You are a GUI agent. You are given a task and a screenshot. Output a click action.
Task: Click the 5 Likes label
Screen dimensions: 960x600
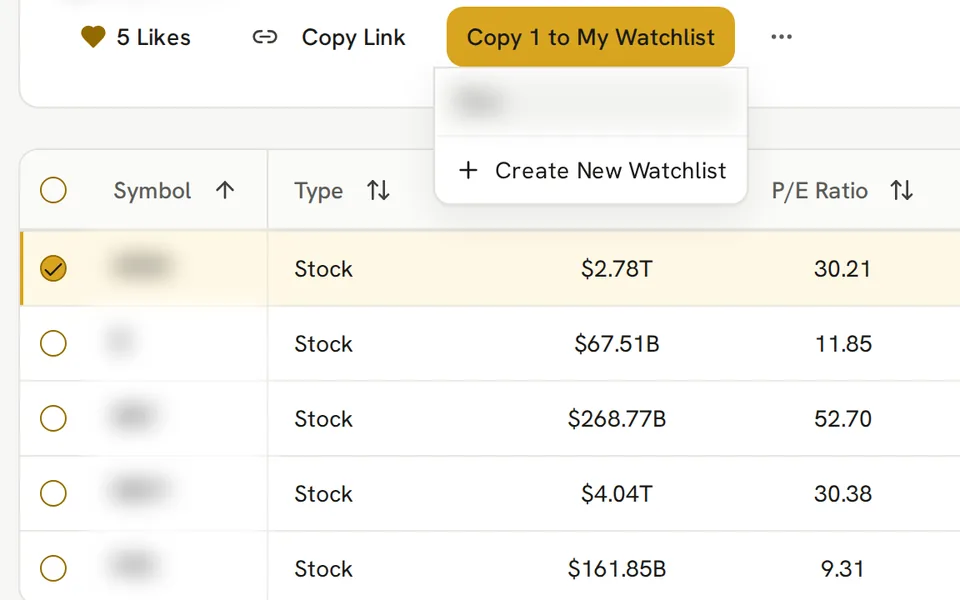pos(154,37)
